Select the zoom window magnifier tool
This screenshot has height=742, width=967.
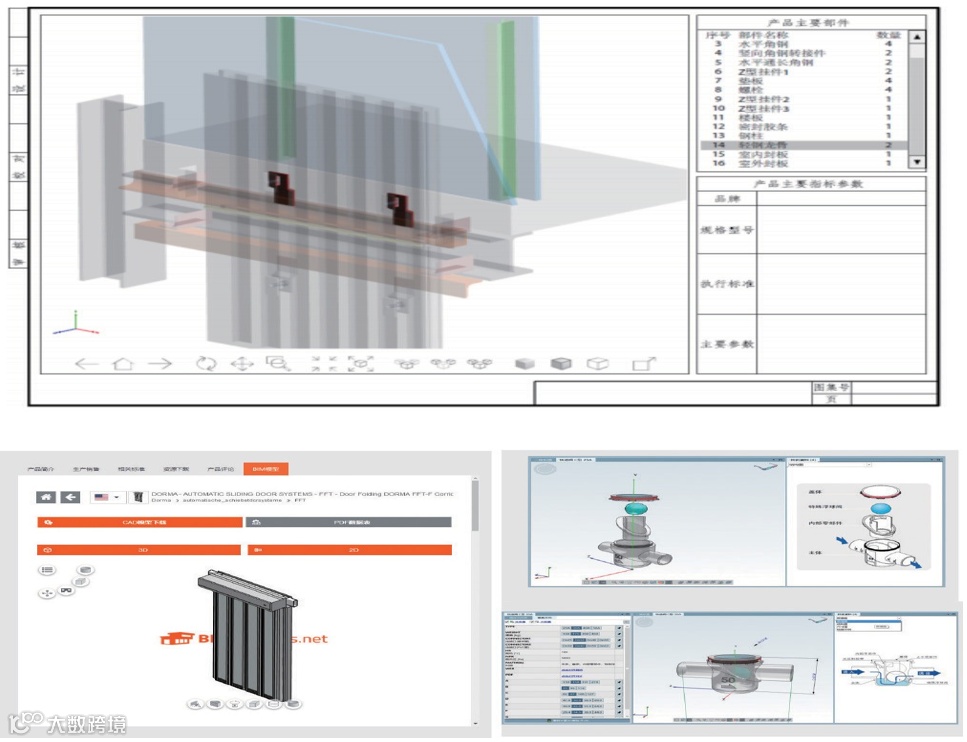[x=278, y=363]
